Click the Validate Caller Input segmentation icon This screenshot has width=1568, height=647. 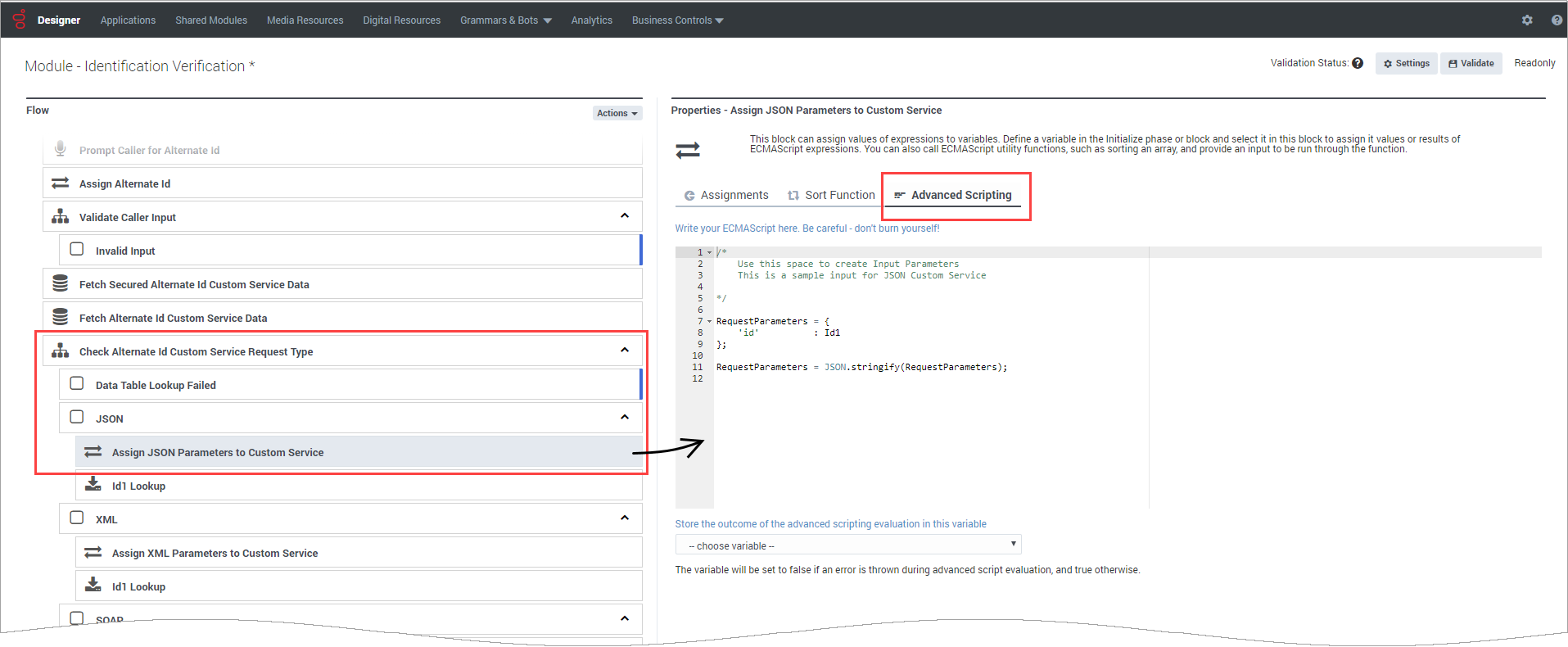coord(60,216)
